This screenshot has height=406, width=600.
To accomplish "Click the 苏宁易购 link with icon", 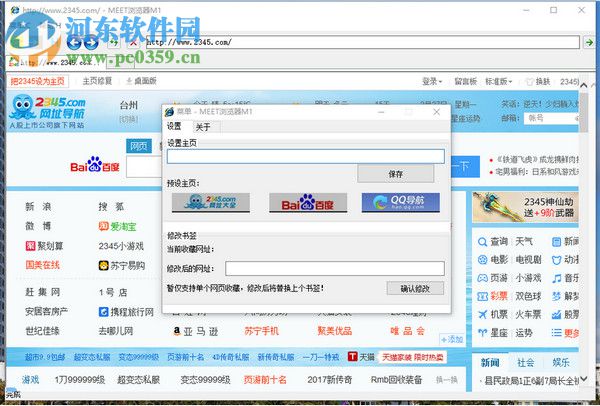I will 122,265.
